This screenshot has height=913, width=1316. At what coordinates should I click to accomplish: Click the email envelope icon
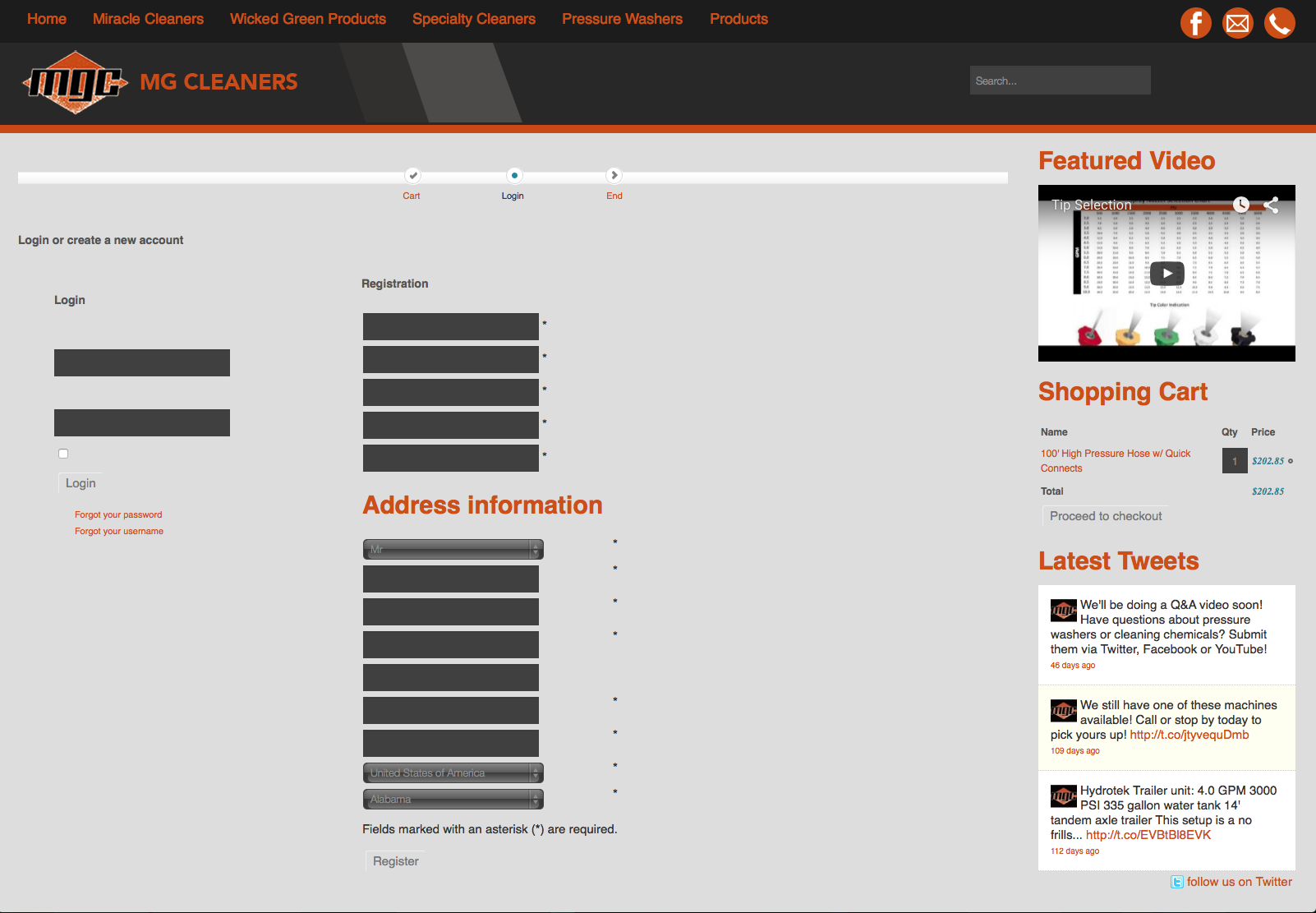click(x=1238, y=23)
